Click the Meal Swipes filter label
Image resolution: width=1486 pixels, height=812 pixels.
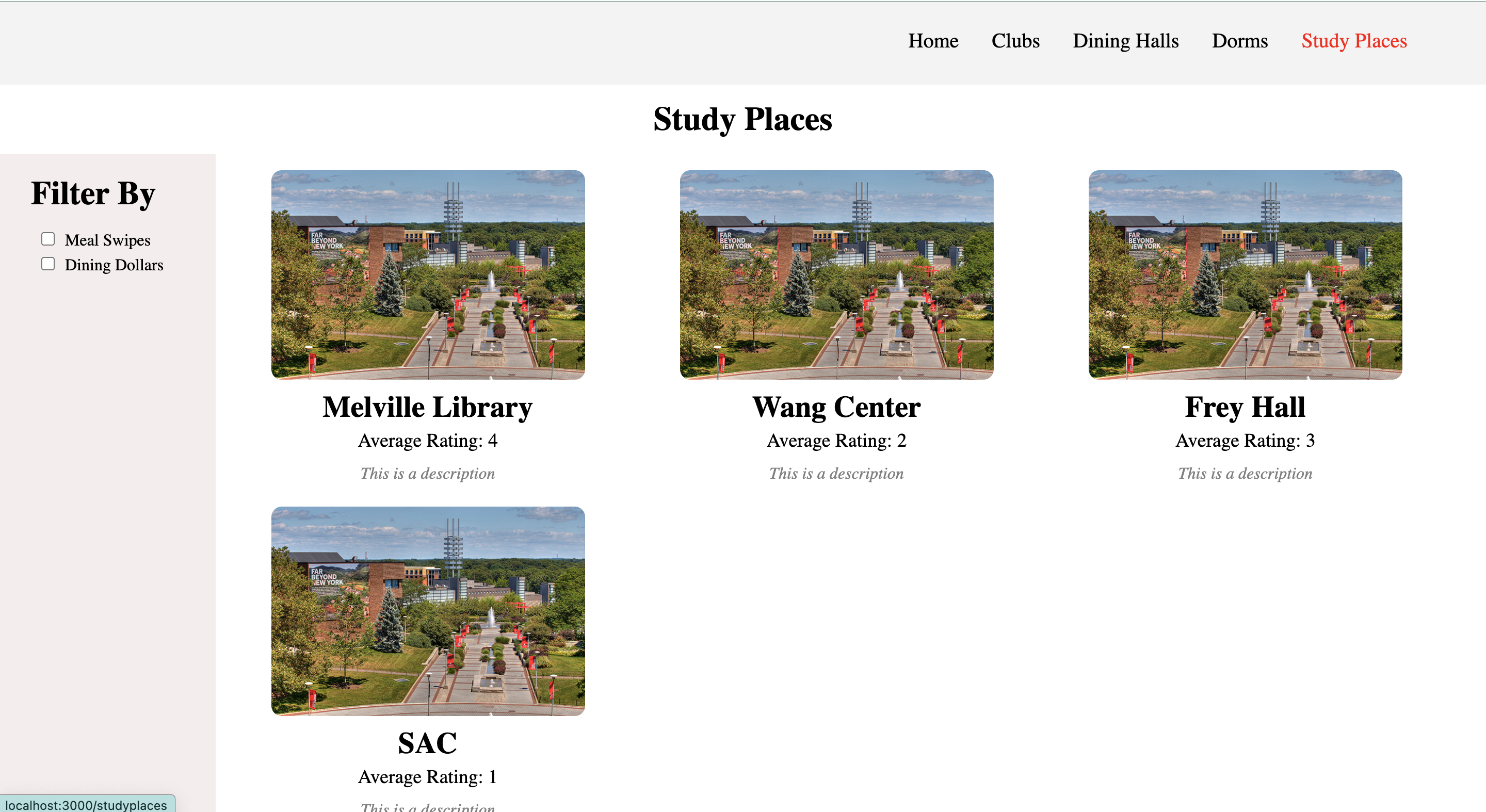click(107, 240)
